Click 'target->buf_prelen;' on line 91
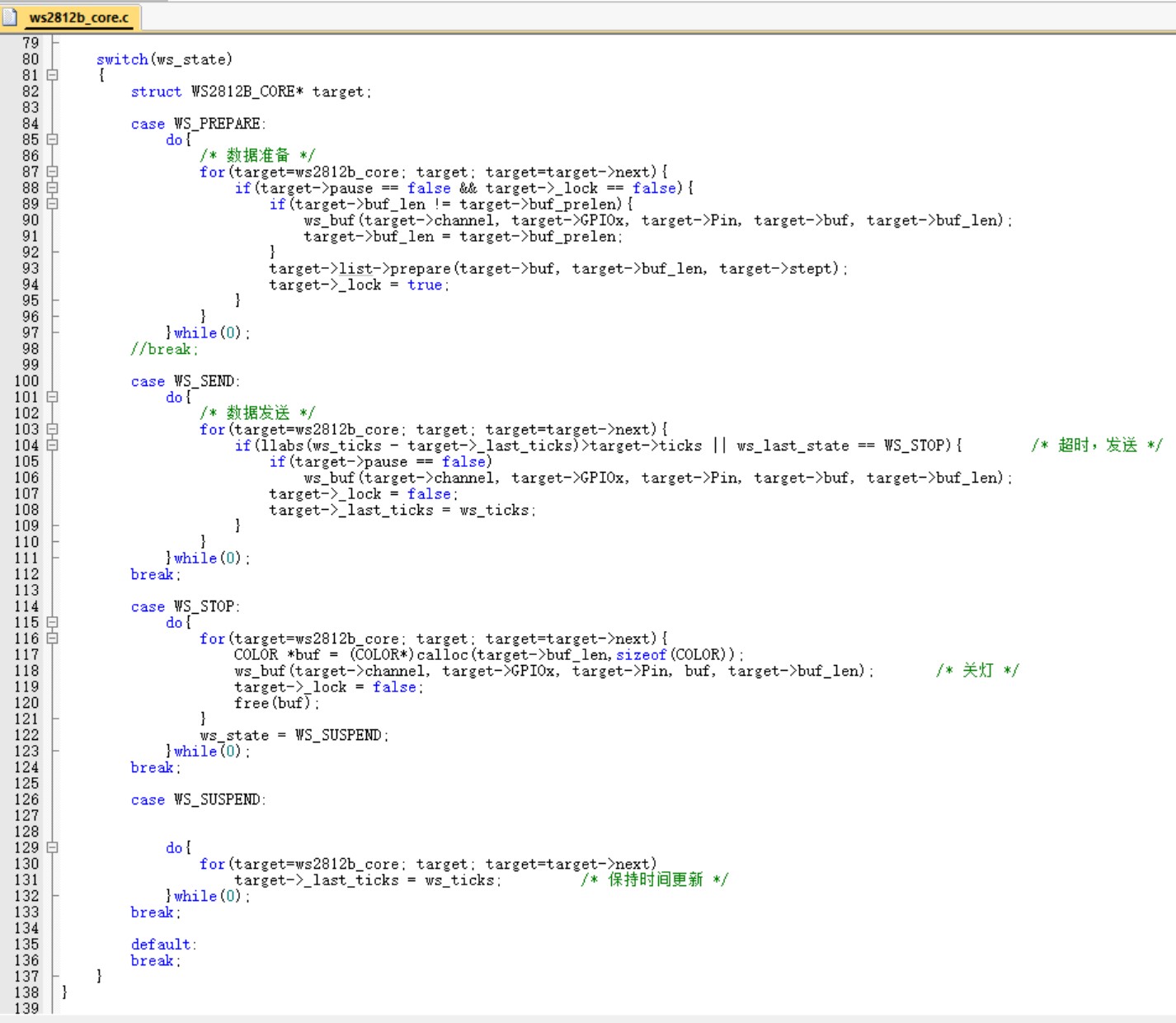Viewport: 1176px width, 1023px height. 541,236
